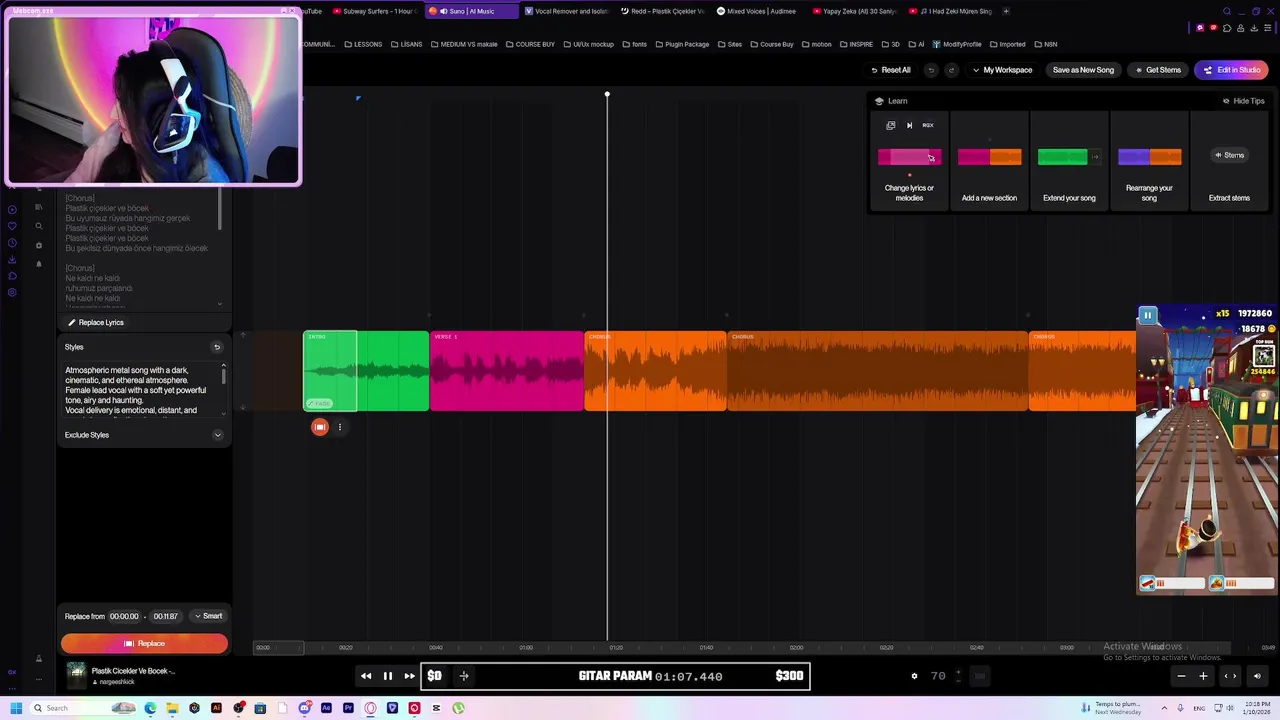Open the heart favorites icon in left sidebar
This screenshot has height=720, width=1280.
pyautogui.click(x=12, y=226)
